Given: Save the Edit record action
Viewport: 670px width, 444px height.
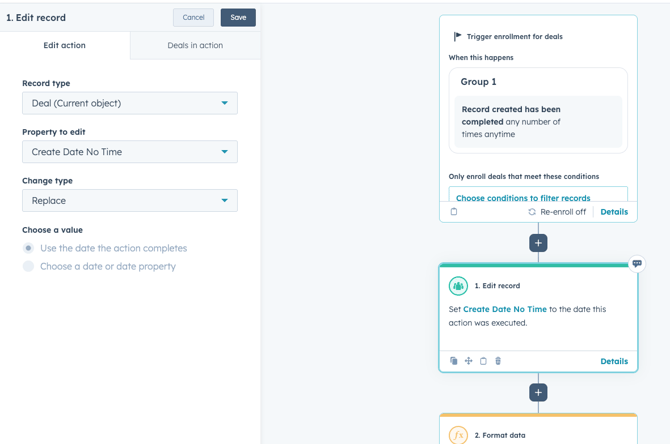Looking at the screenshot, I should pos(238,17).
